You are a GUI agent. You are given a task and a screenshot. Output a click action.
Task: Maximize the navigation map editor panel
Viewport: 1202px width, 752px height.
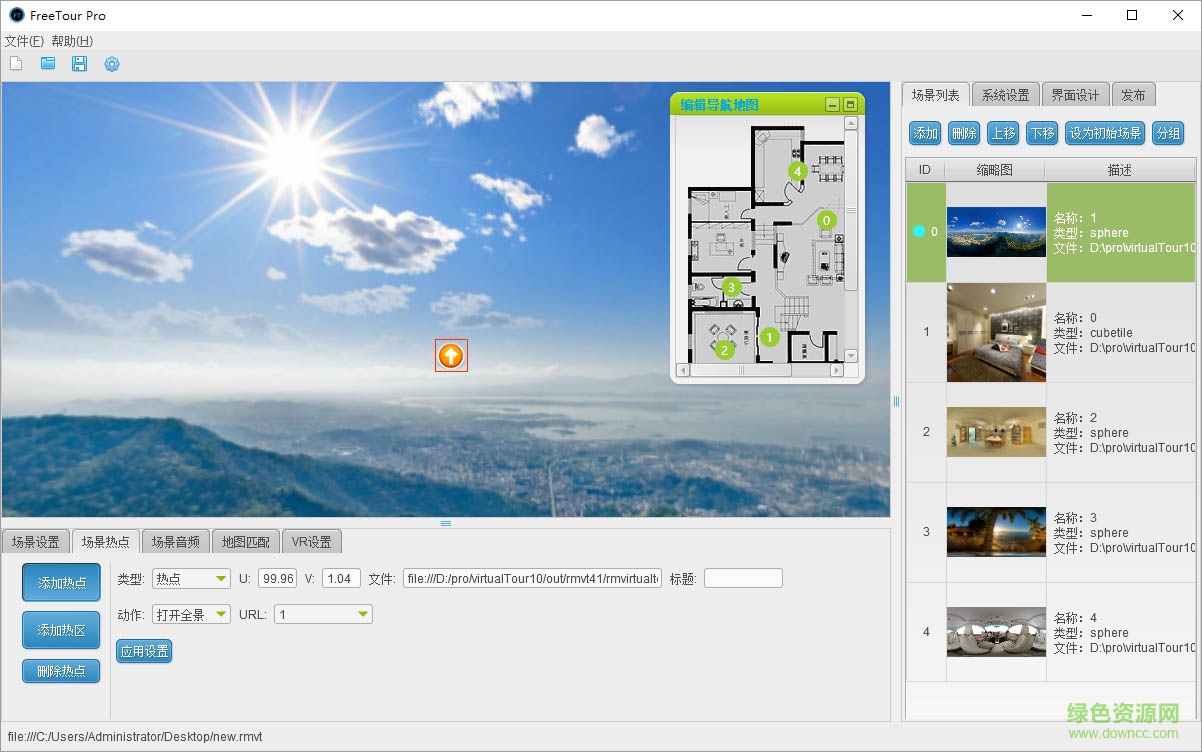click(x=850, y=105)
